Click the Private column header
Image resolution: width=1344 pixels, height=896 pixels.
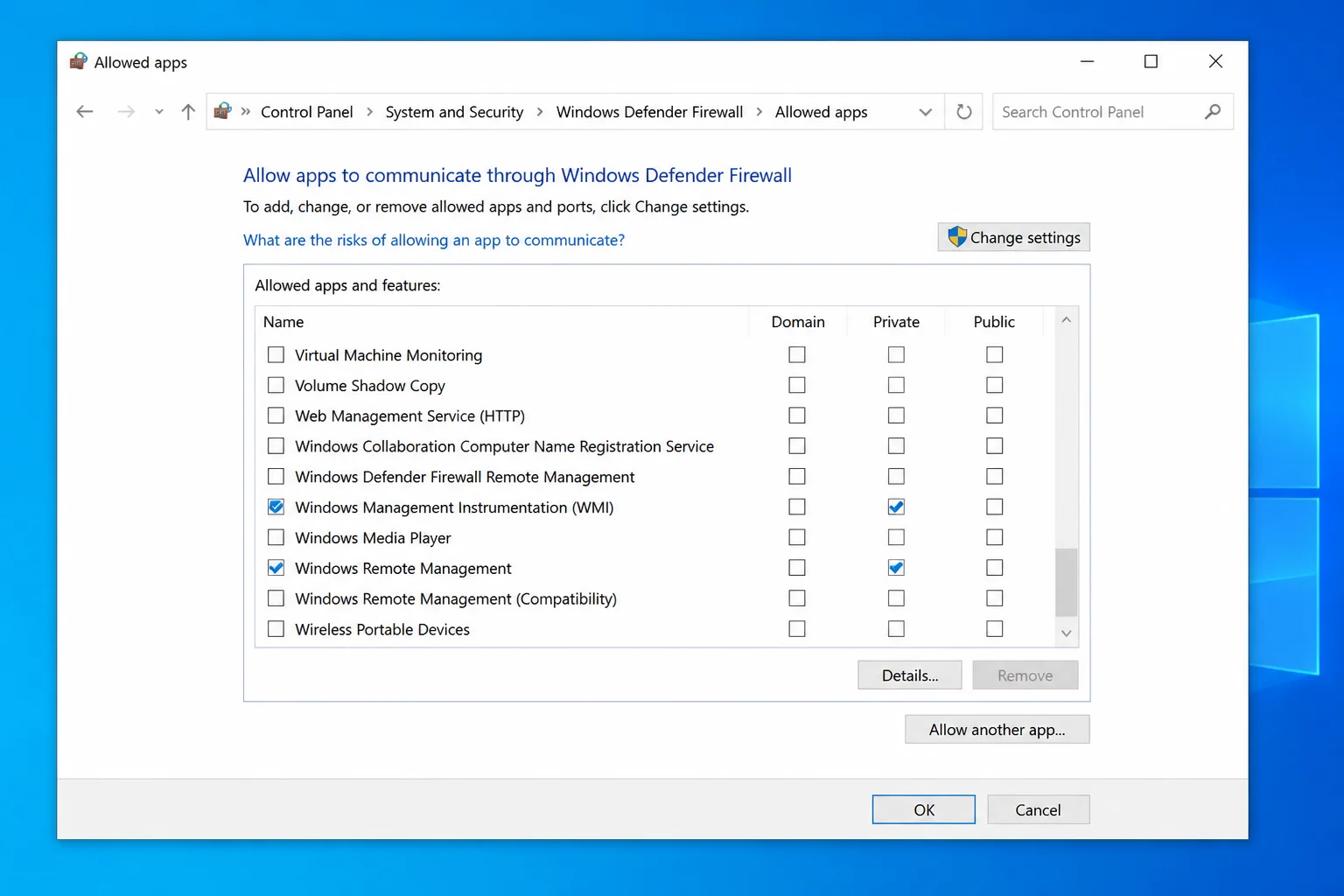pyautogui.click(x=896, y=322)
